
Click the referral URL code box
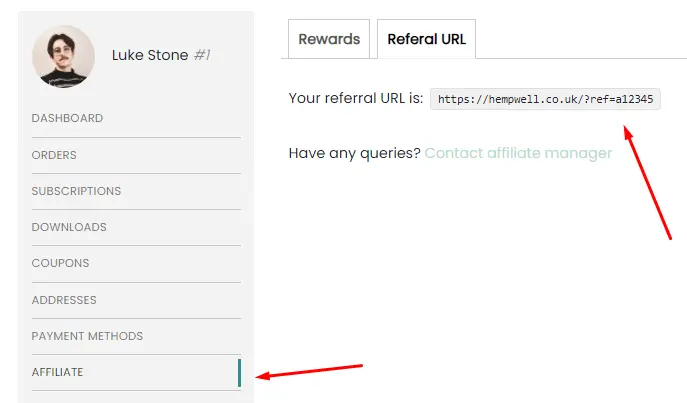pyautogui.click(x=545, y=99)
